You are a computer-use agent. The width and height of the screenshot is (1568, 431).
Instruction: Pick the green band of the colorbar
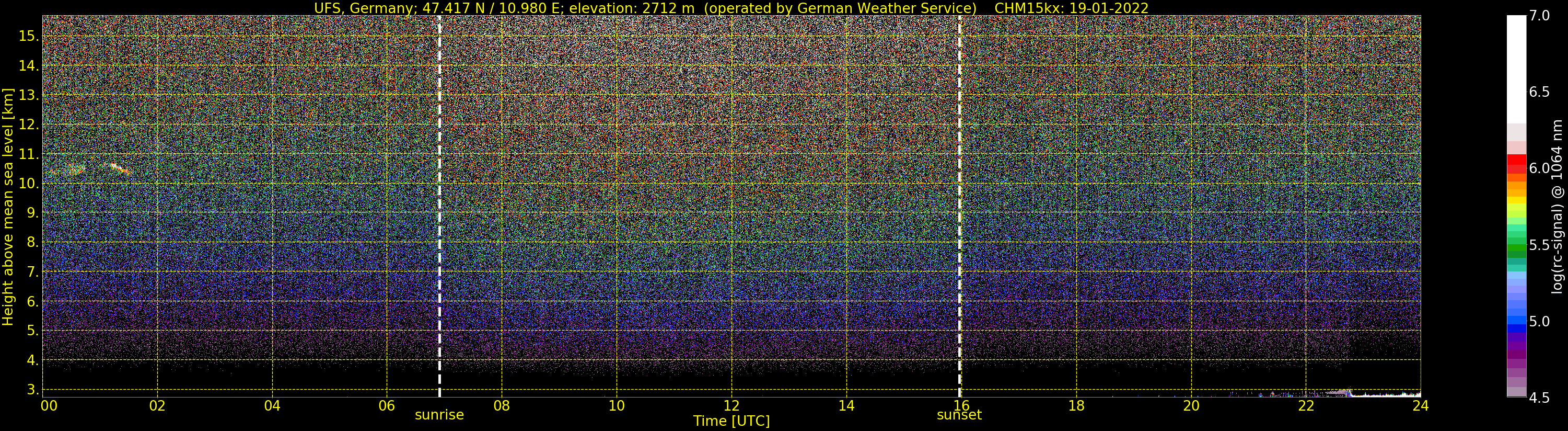point(1516,244)
